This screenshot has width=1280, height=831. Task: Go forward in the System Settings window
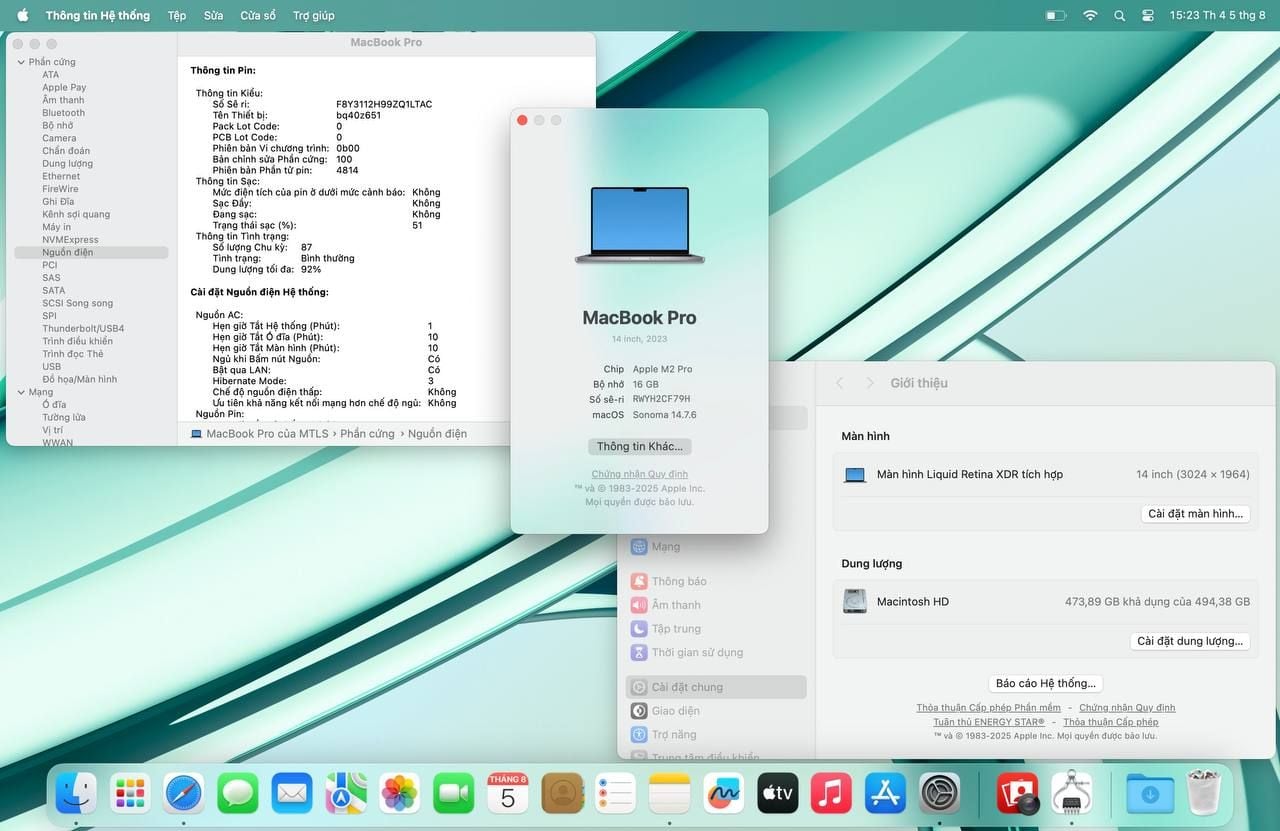870,383
